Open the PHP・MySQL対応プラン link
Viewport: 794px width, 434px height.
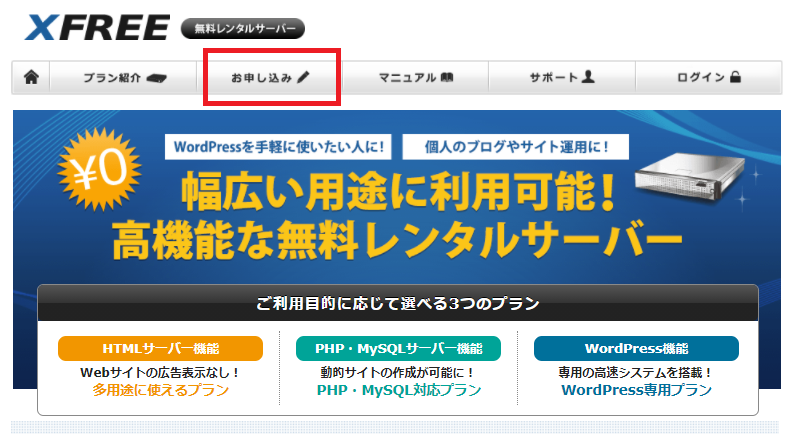tap(399, 390)
